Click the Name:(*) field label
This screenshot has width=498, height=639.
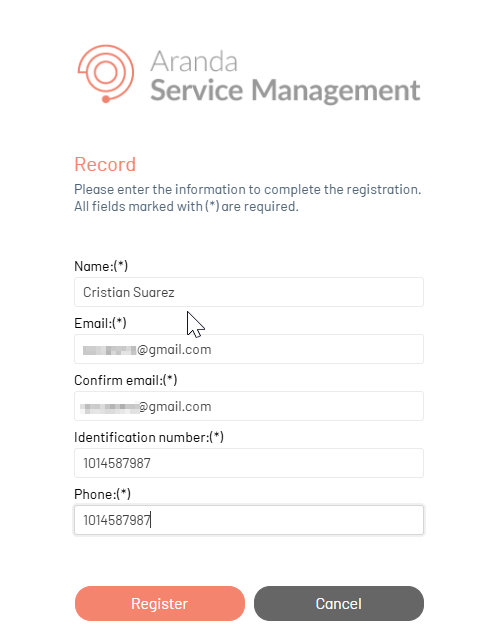pos(101,266)
